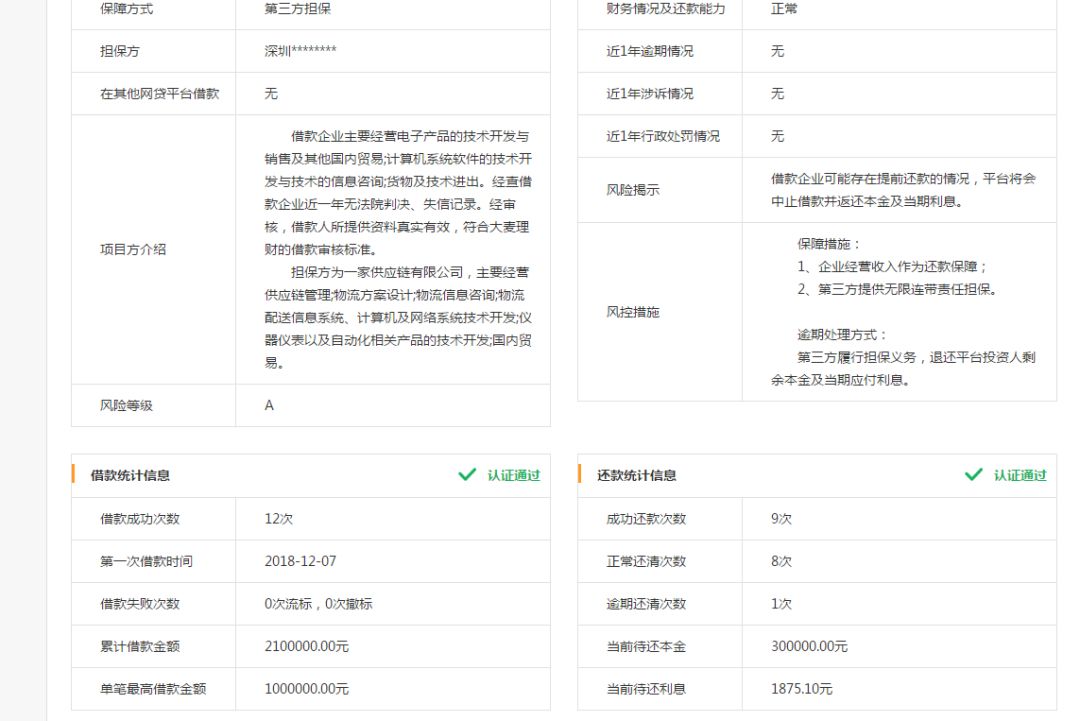Click the 成功还款次数 value 9次
The image size is (1080, 721).
click(781, 519)
